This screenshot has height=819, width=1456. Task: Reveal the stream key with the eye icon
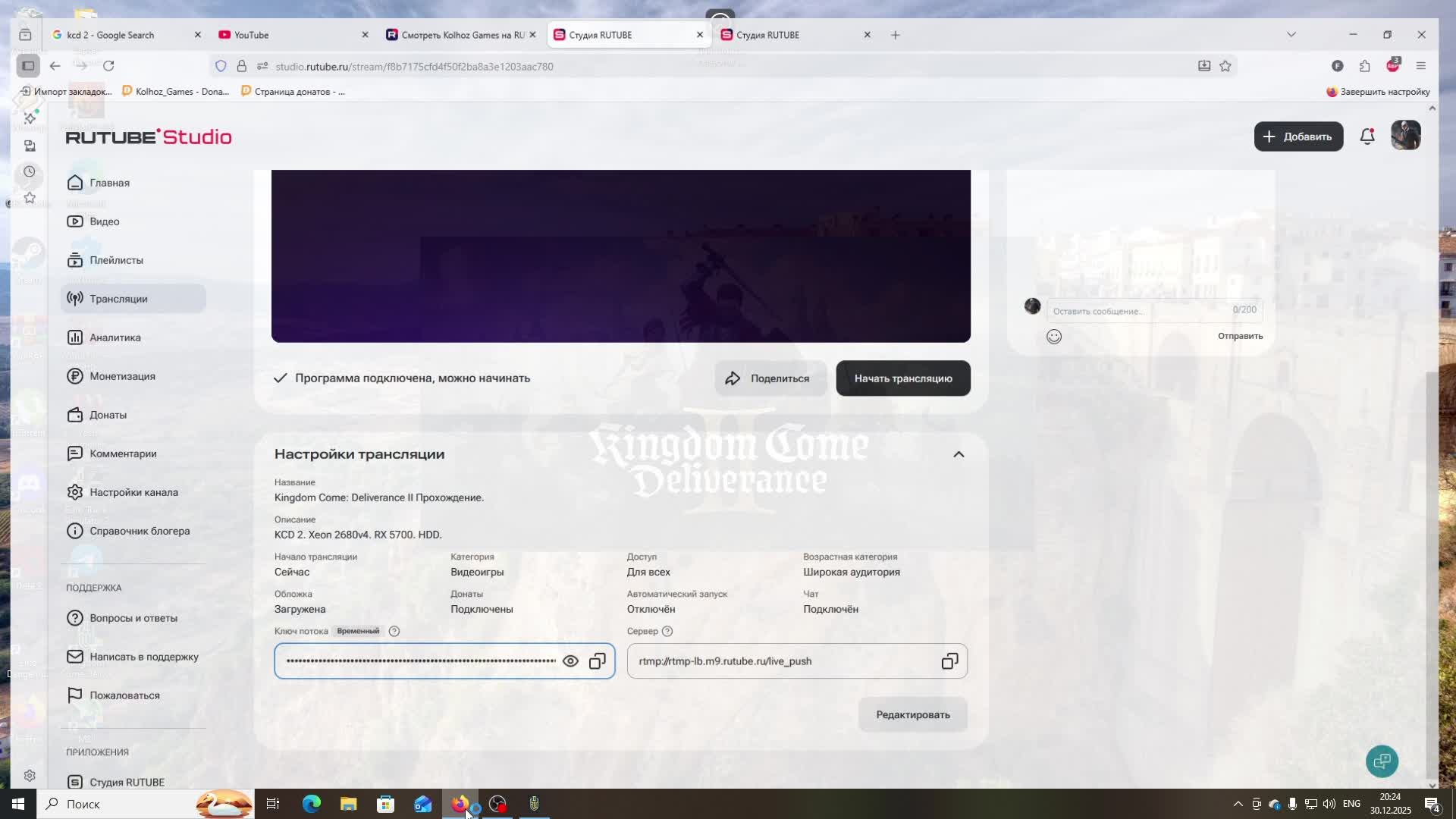570,661
